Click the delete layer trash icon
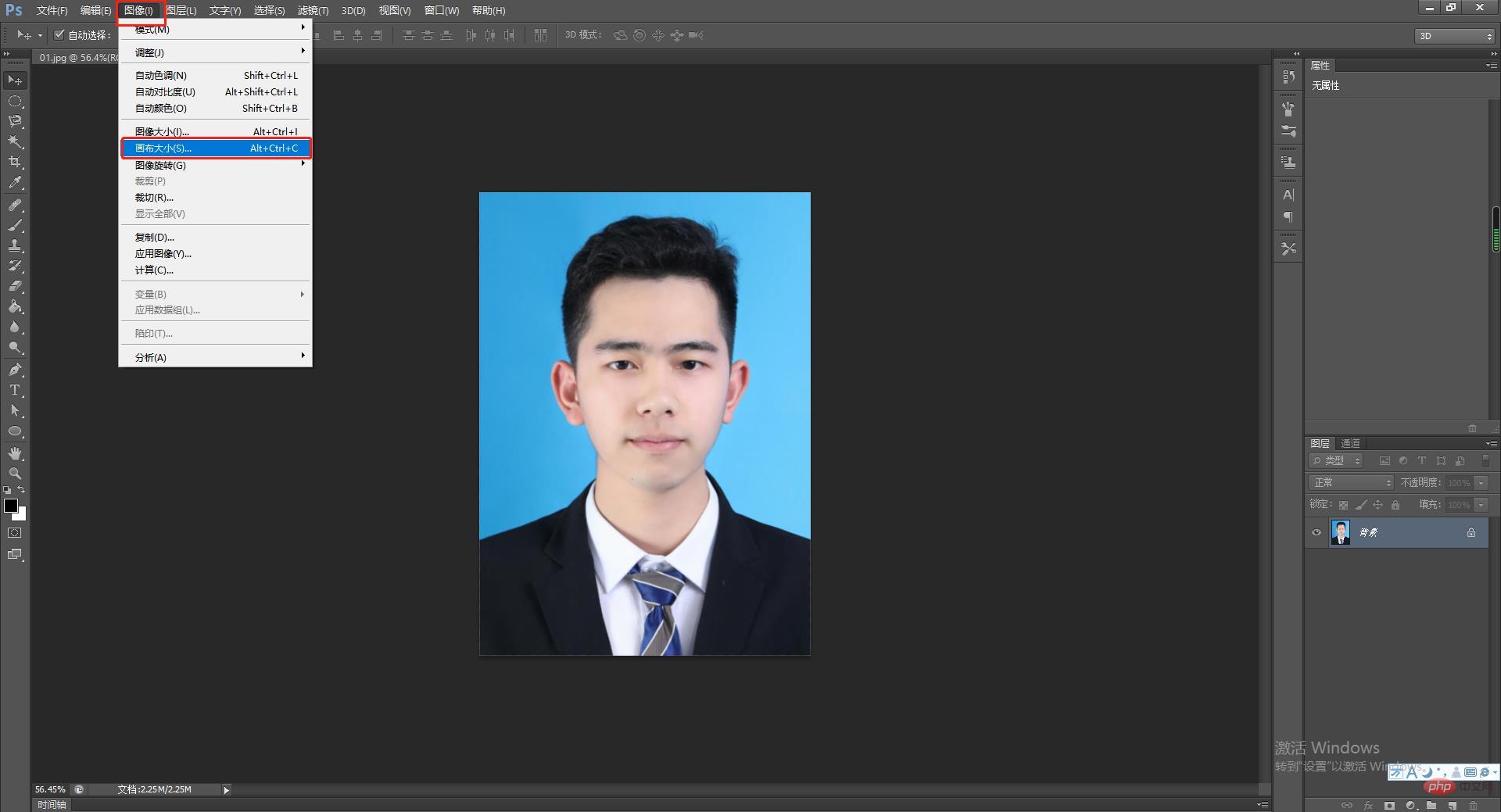The width and height of the screenshot is (1501, 812). (x=1473, y=805)
